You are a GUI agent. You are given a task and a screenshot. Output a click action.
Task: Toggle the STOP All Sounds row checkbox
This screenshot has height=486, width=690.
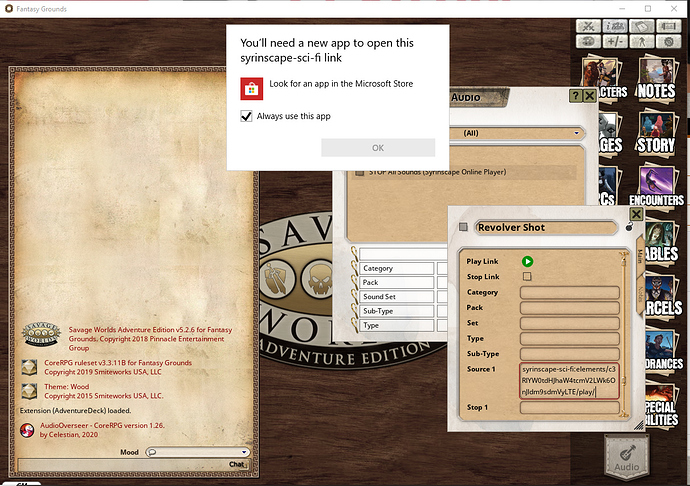(360, 172)
